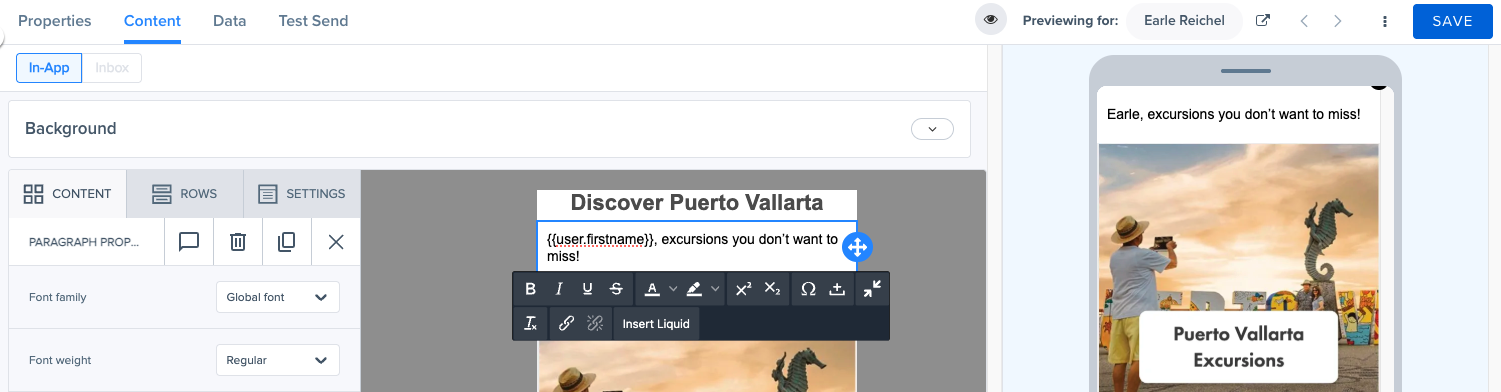This screenshot has height=392, width=1501.
Task: Switch to the ROWS editor tab
Action: coord(185,194)
